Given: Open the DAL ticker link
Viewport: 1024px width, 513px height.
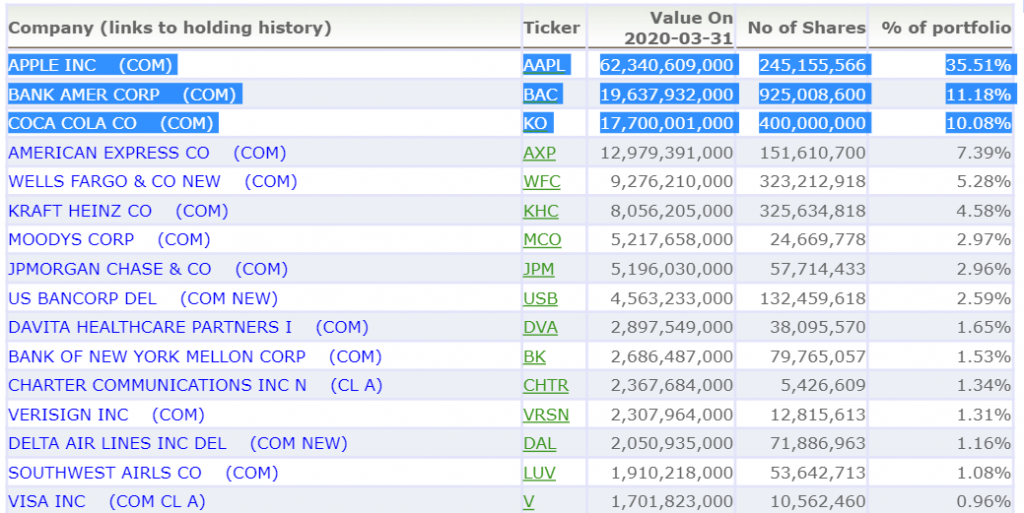Looking at the screenshot, I should point(539,443).
